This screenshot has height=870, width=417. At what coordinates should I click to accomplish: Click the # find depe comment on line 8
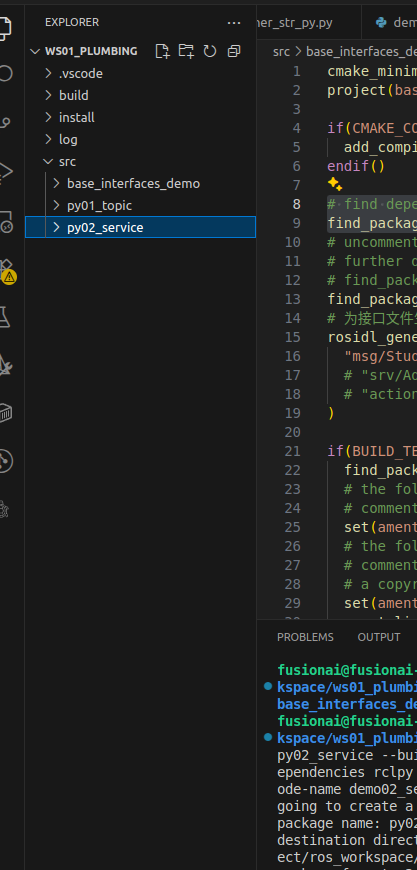coord(372,204)
